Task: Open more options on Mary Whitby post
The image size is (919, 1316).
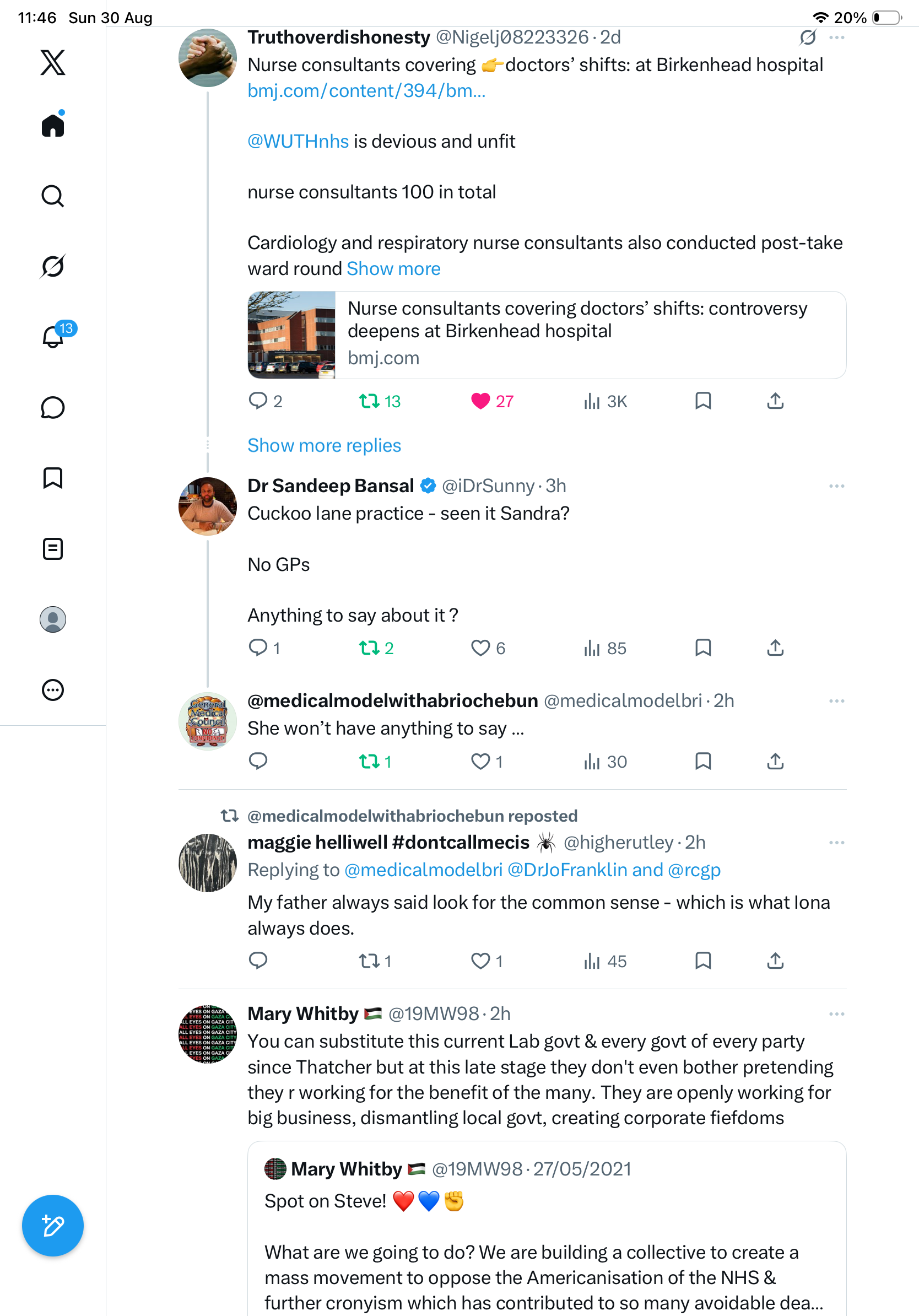Action: (x=836, y=1014)
